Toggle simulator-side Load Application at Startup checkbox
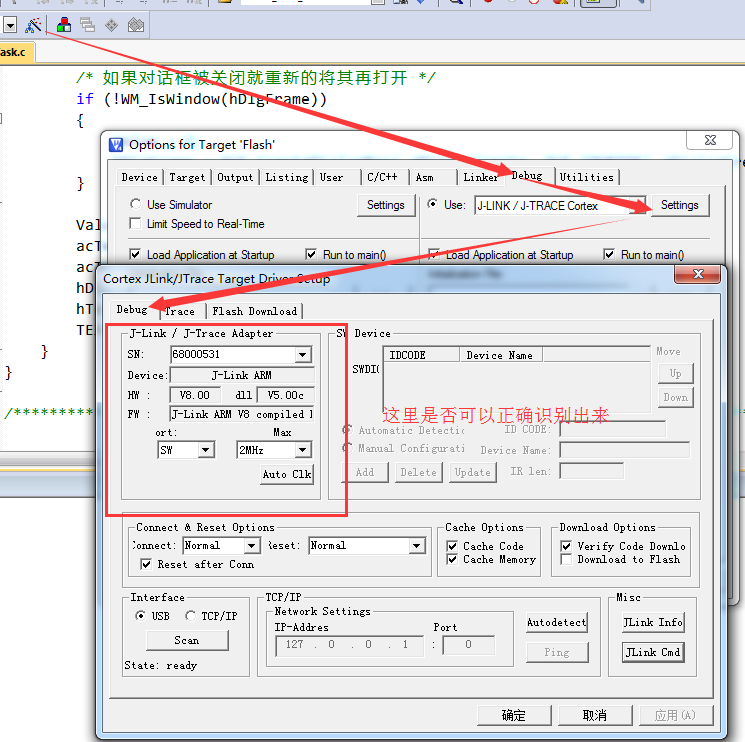Screen dimensions: 745x742 (135, 255)
